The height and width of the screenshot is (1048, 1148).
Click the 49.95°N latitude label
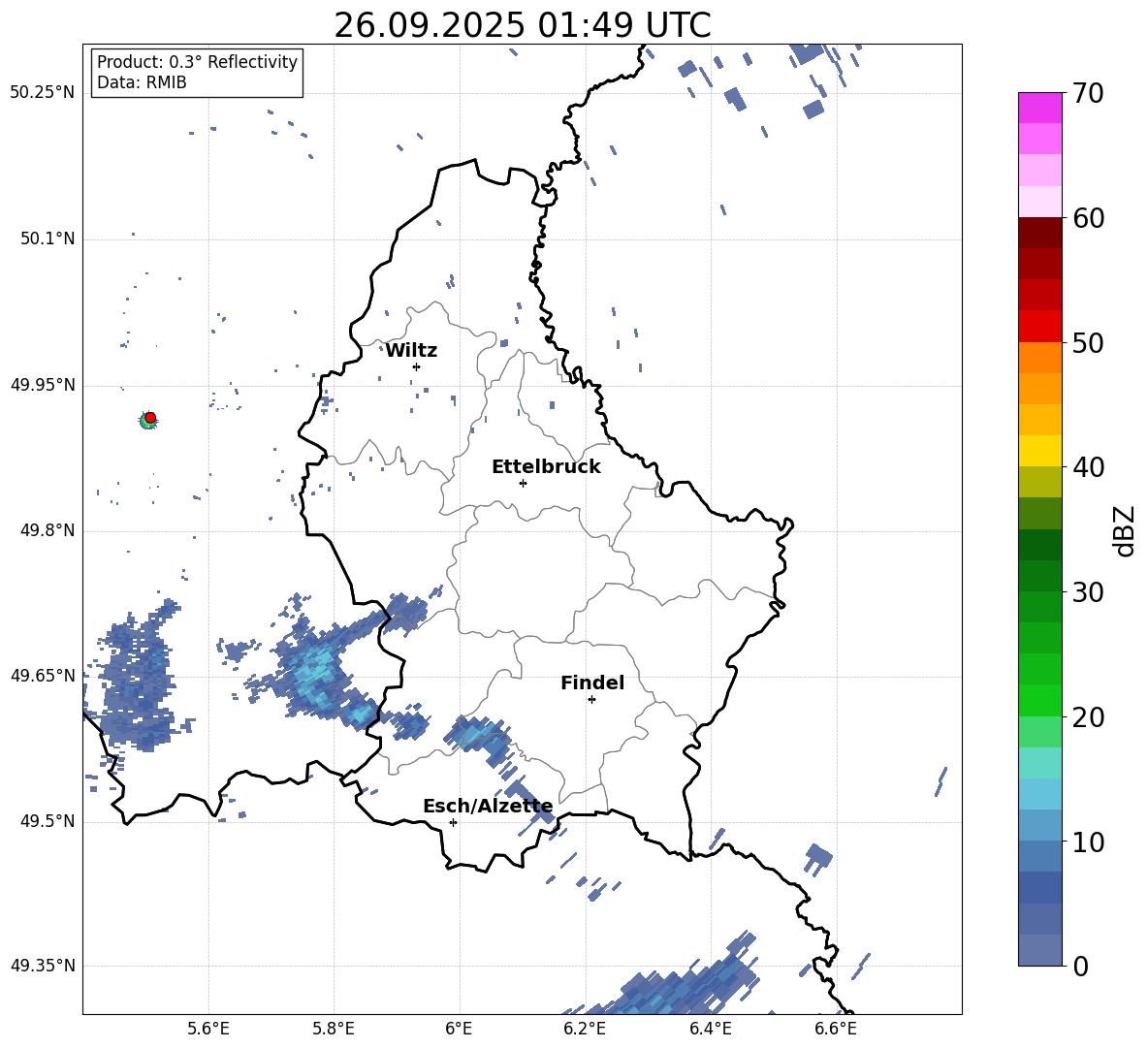tap(43, 385)
